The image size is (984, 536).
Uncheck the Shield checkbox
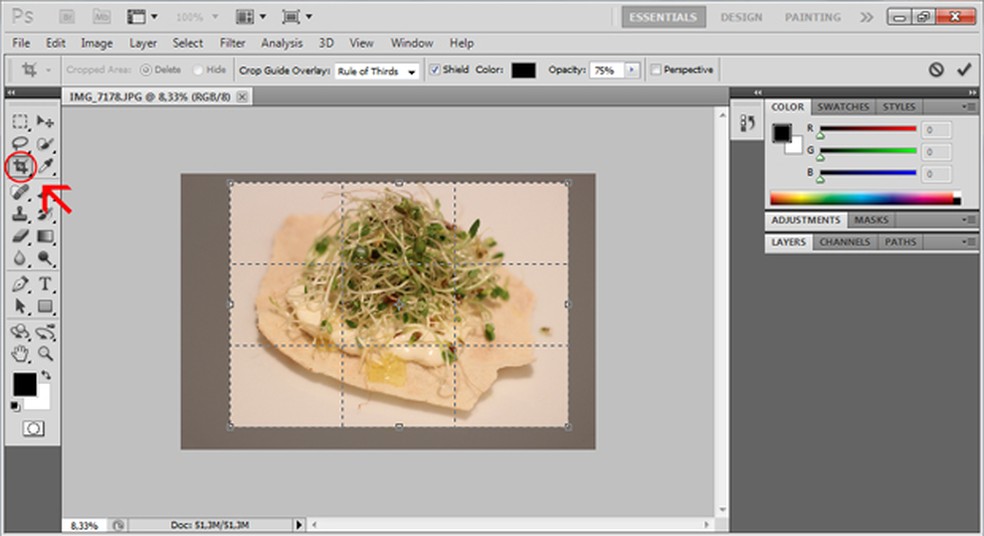click(434, 70)
